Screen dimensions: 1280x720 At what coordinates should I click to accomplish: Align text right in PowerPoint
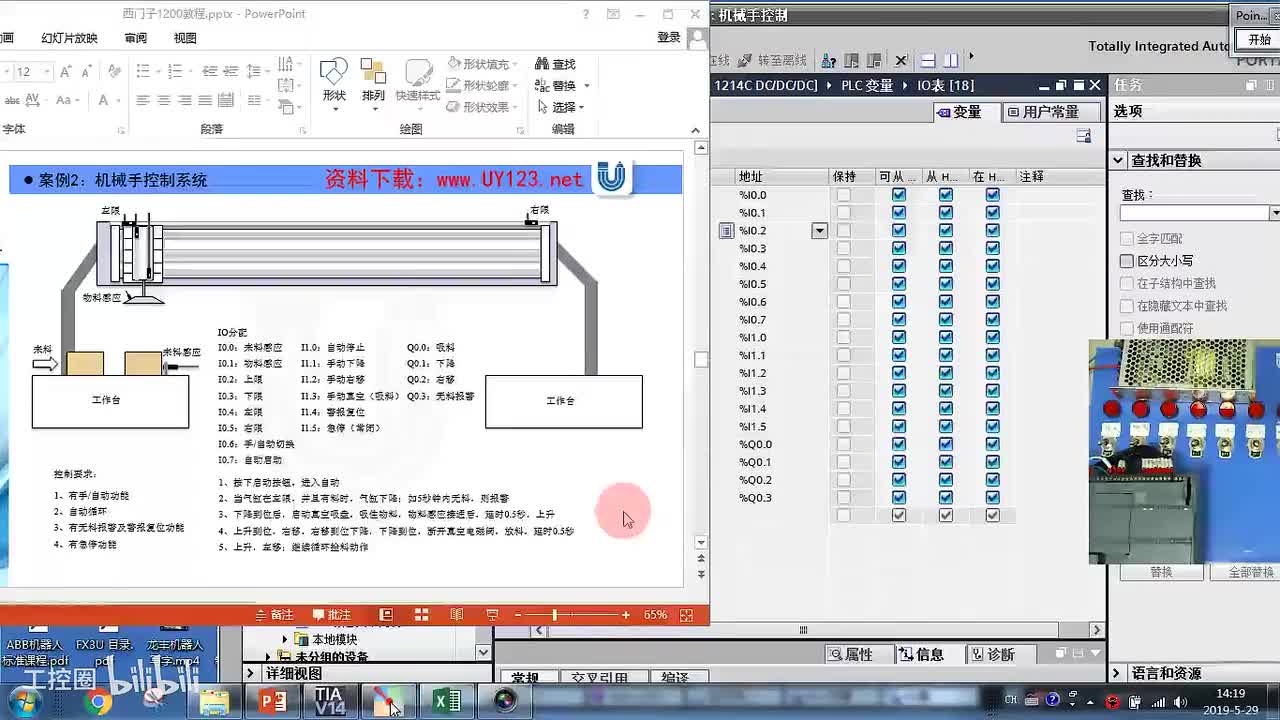(185, 101)
